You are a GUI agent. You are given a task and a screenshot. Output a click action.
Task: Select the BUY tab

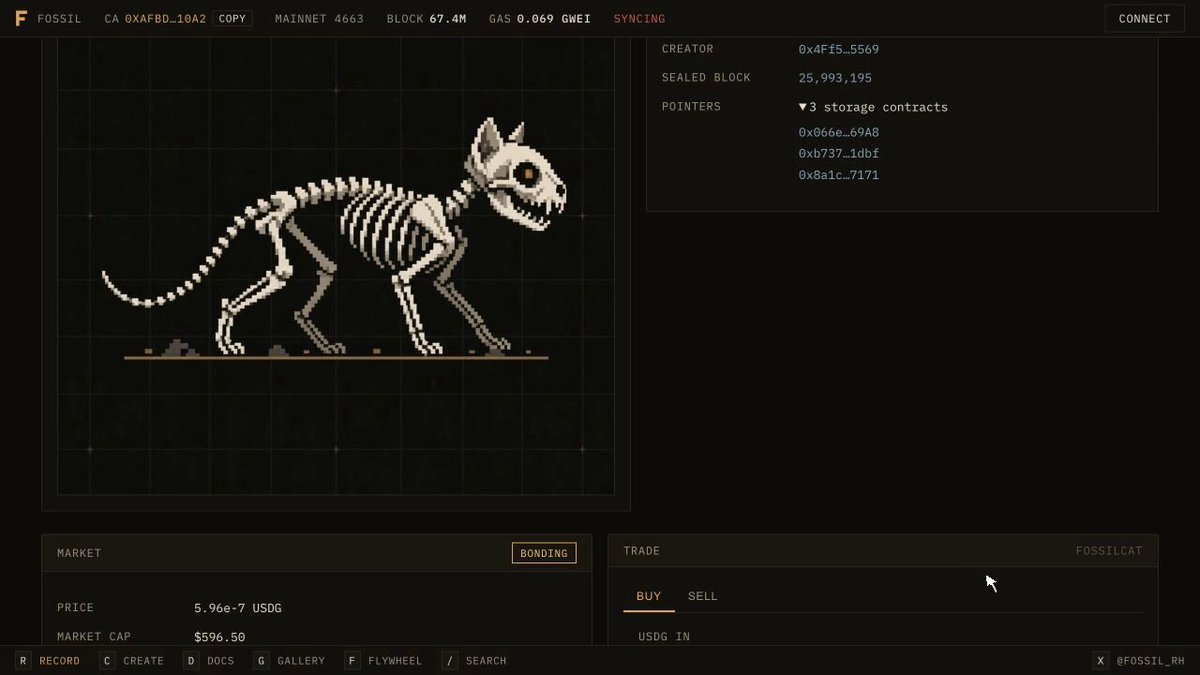[x=649, y=596]
